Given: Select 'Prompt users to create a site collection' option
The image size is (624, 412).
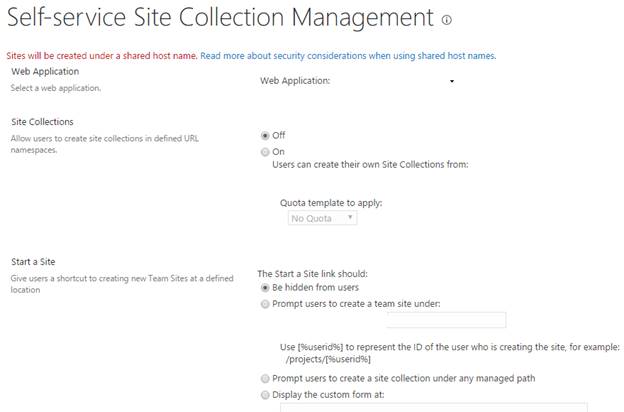Looking at the screenshot, I should coord(265,380).
